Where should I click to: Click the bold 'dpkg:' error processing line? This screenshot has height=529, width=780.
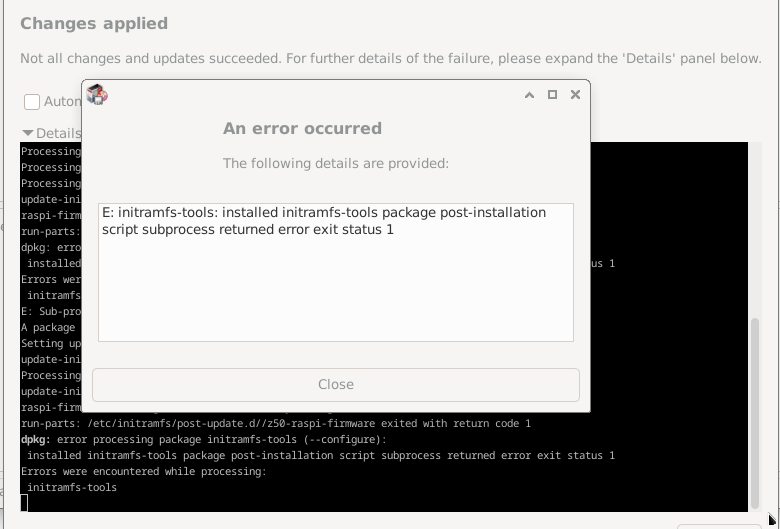click(203, 439)
